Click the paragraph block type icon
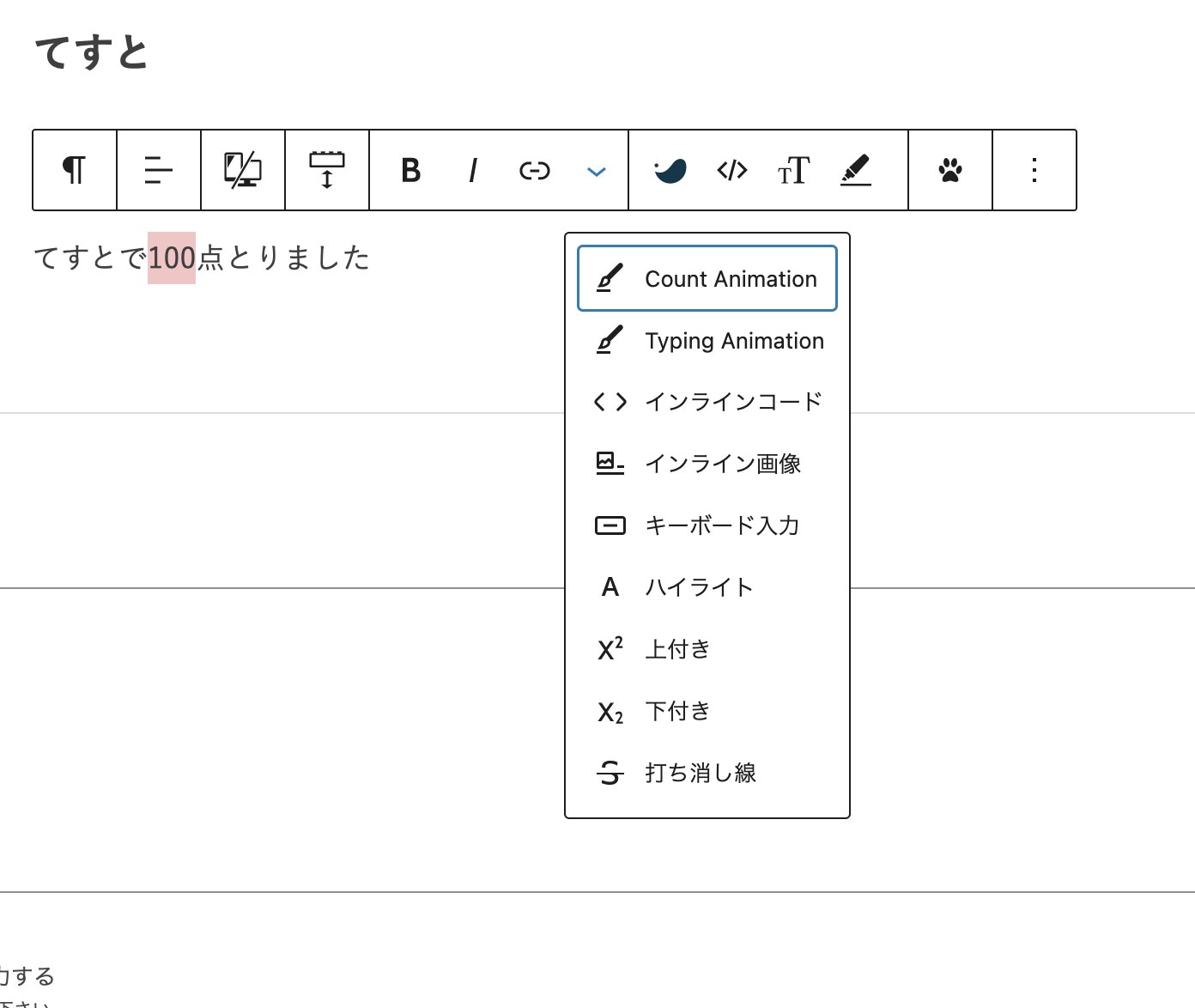This screenshot has height=1008, width=1195. pyautogui.click(x=75, y=170)
